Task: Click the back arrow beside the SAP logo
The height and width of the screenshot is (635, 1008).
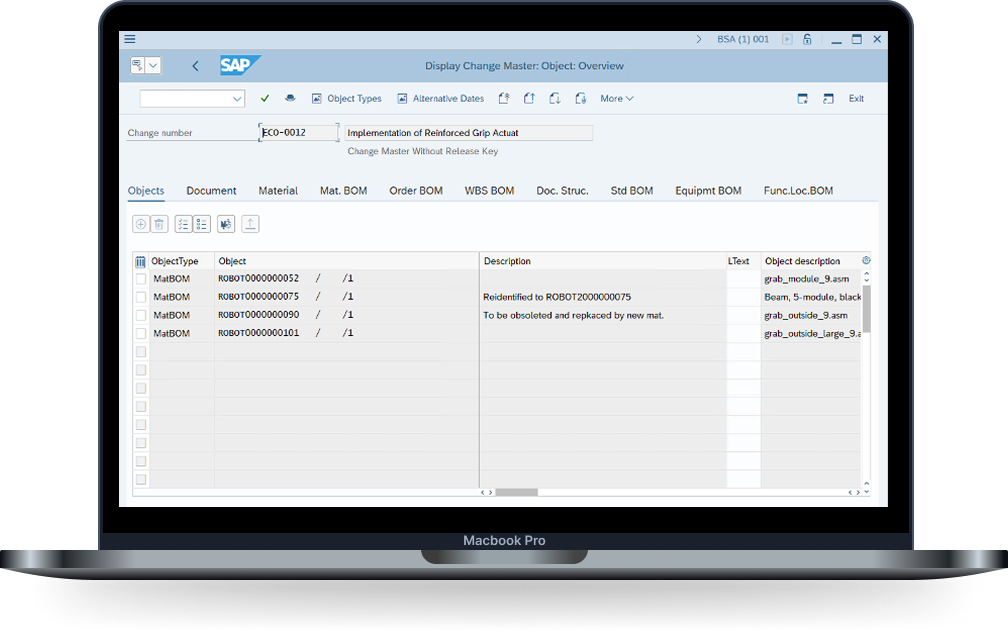Action: (x=195, y=66)
